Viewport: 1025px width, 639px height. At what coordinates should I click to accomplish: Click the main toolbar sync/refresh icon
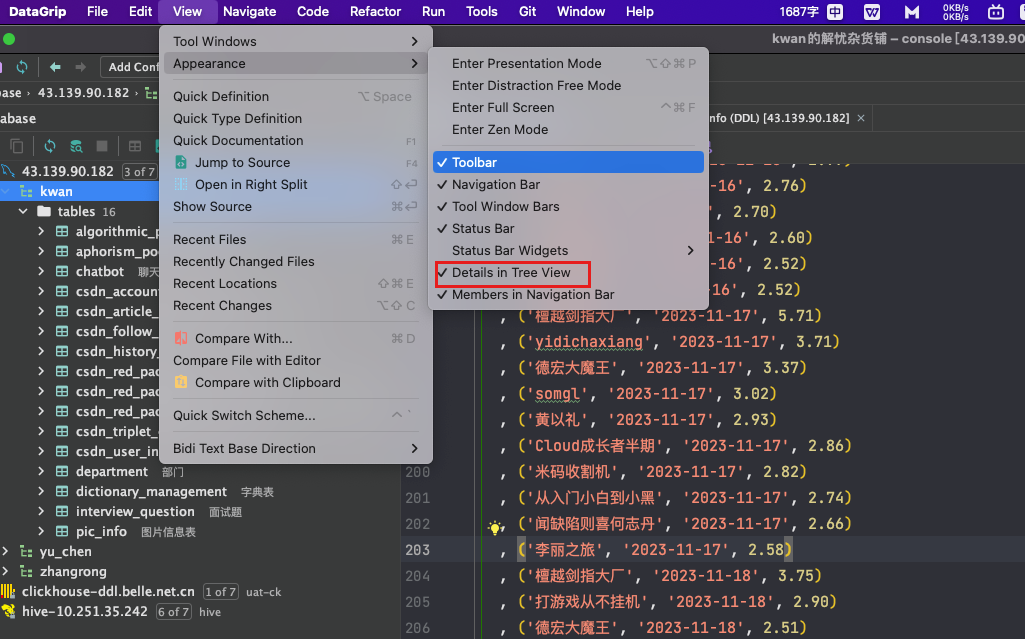tap(22, 67)
